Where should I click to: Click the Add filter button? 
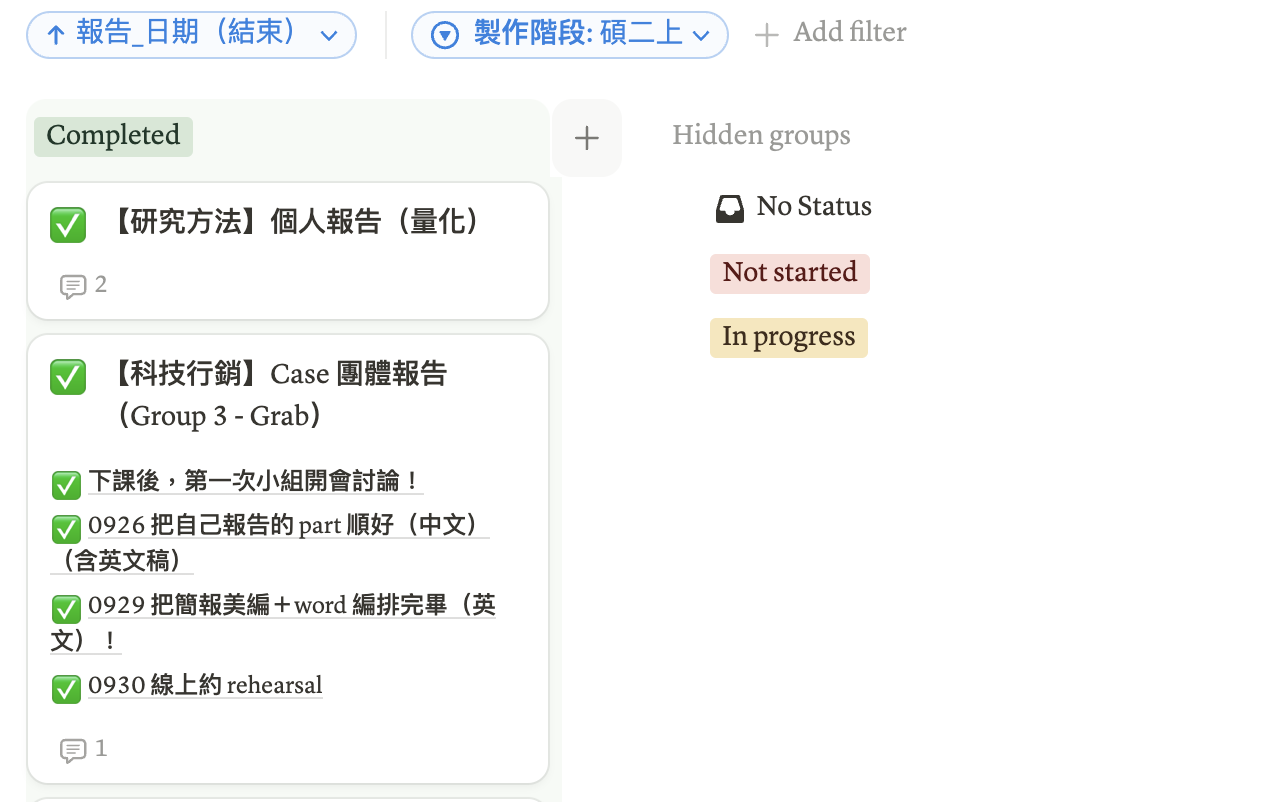(848, 33)
